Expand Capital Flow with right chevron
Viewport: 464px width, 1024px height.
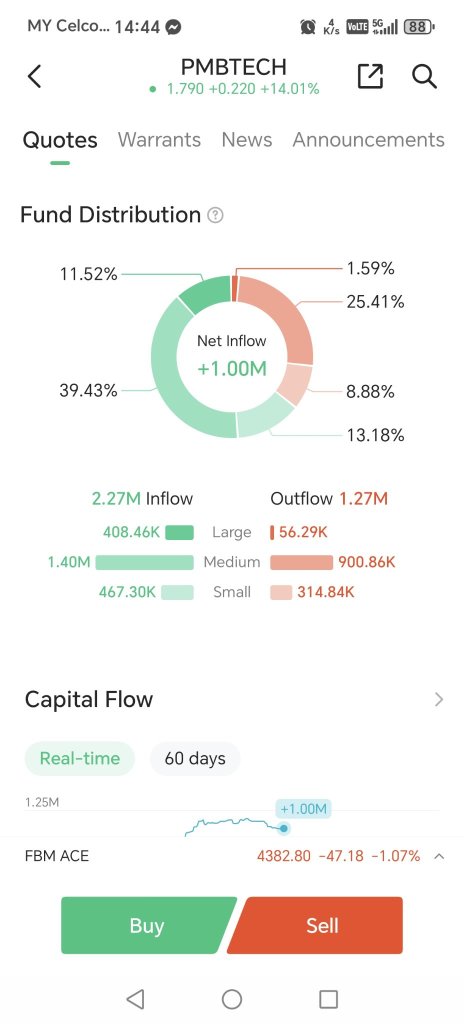439,699
